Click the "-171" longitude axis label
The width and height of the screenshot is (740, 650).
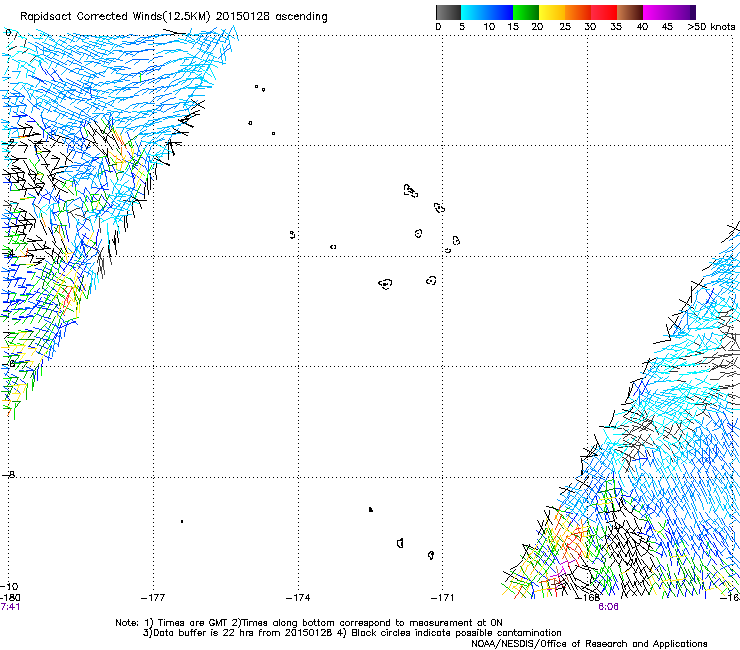click(443, 598)
